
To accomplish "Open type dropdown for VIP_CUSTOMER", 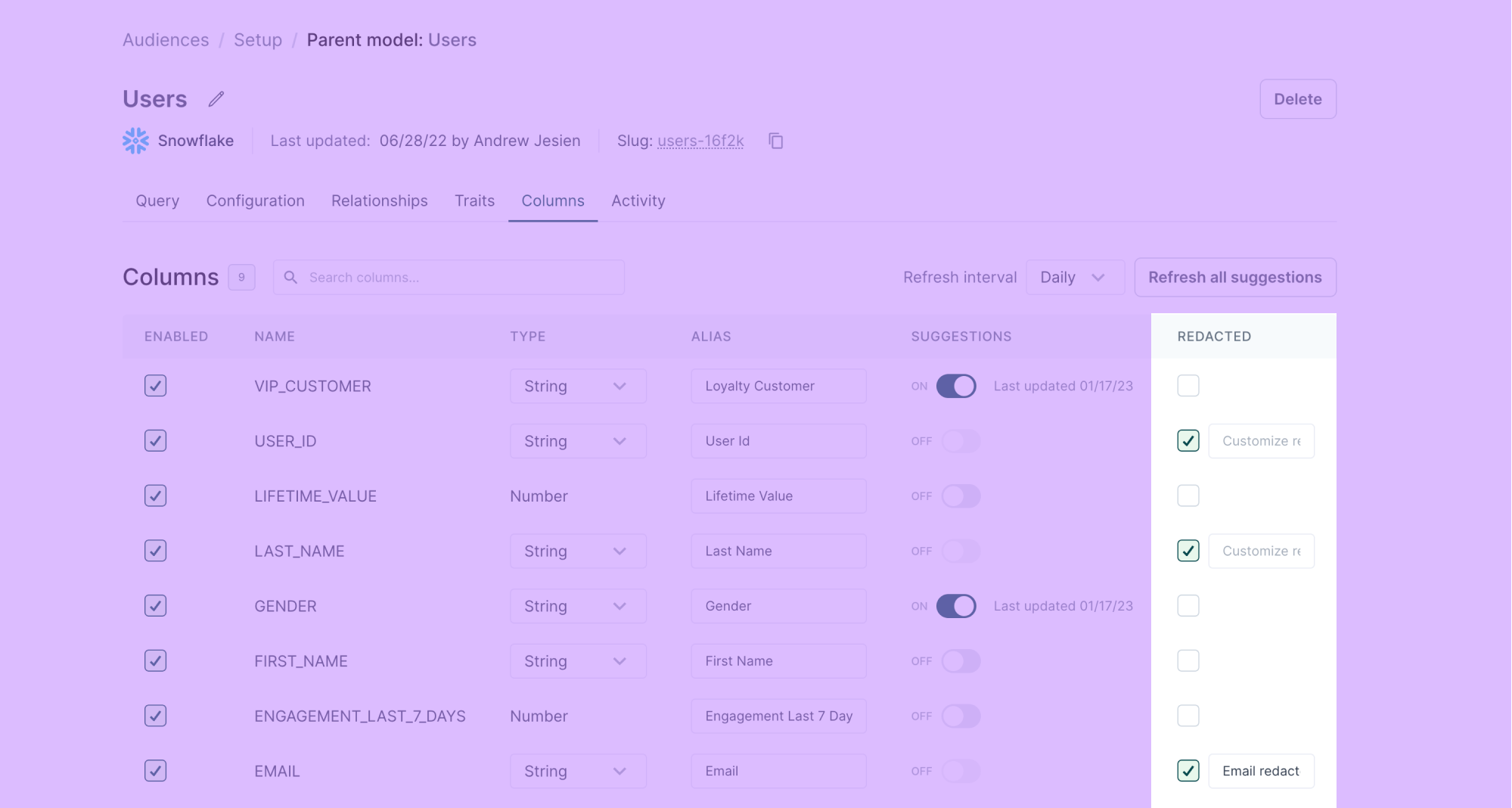I will tap(578, 386).
